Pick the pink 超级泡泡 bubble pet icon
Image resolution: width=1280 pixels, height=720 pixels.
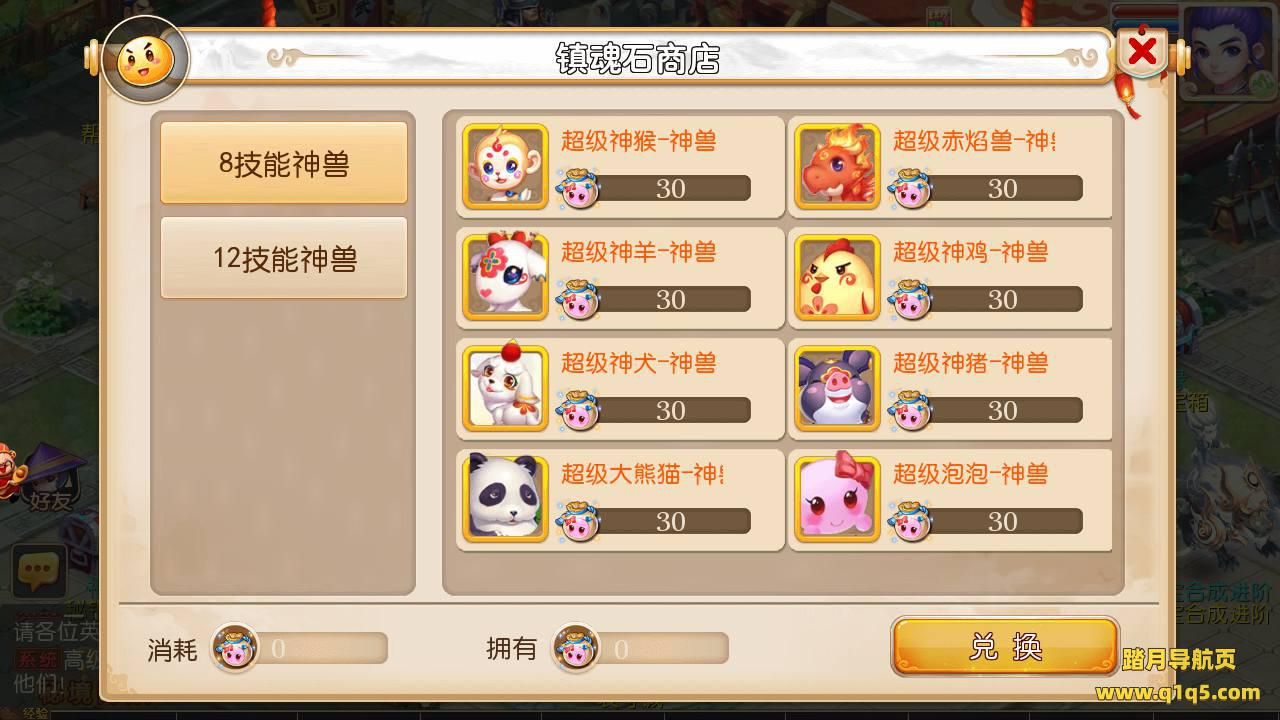pos(838,499)
